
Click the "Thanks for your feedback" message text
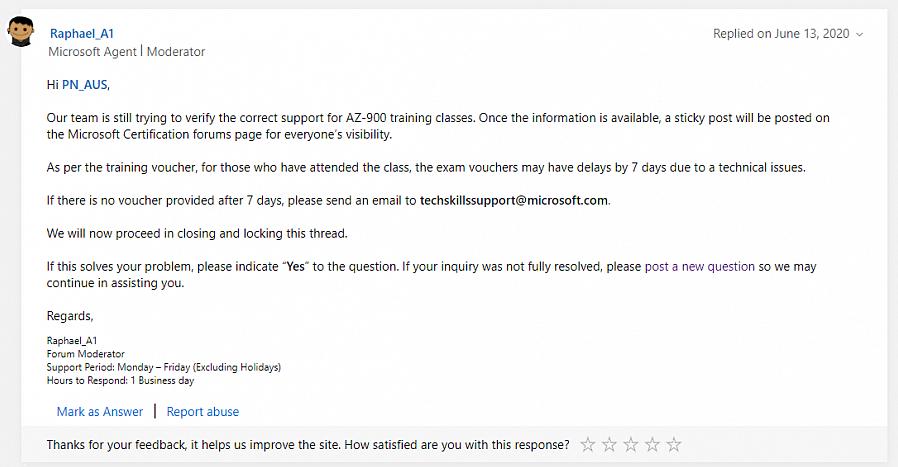coord(308,444)
